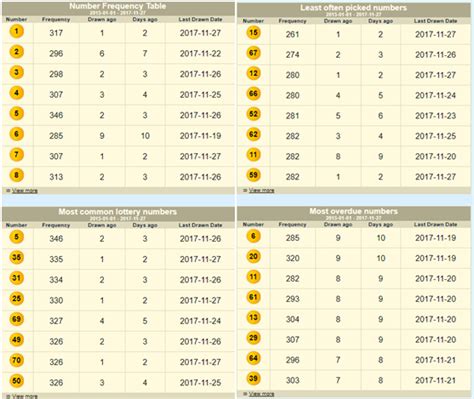Click ball 5 in Number Frequency Table
This screenshot has width=474, height=399.
[16, 114]
